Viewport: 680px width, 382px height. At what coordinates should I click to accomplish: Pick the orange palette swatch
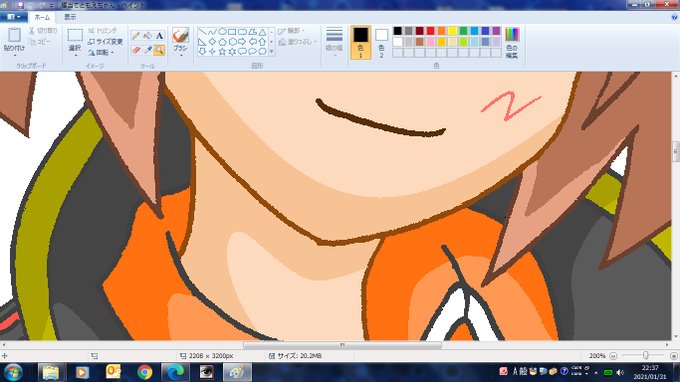[441, 31]
